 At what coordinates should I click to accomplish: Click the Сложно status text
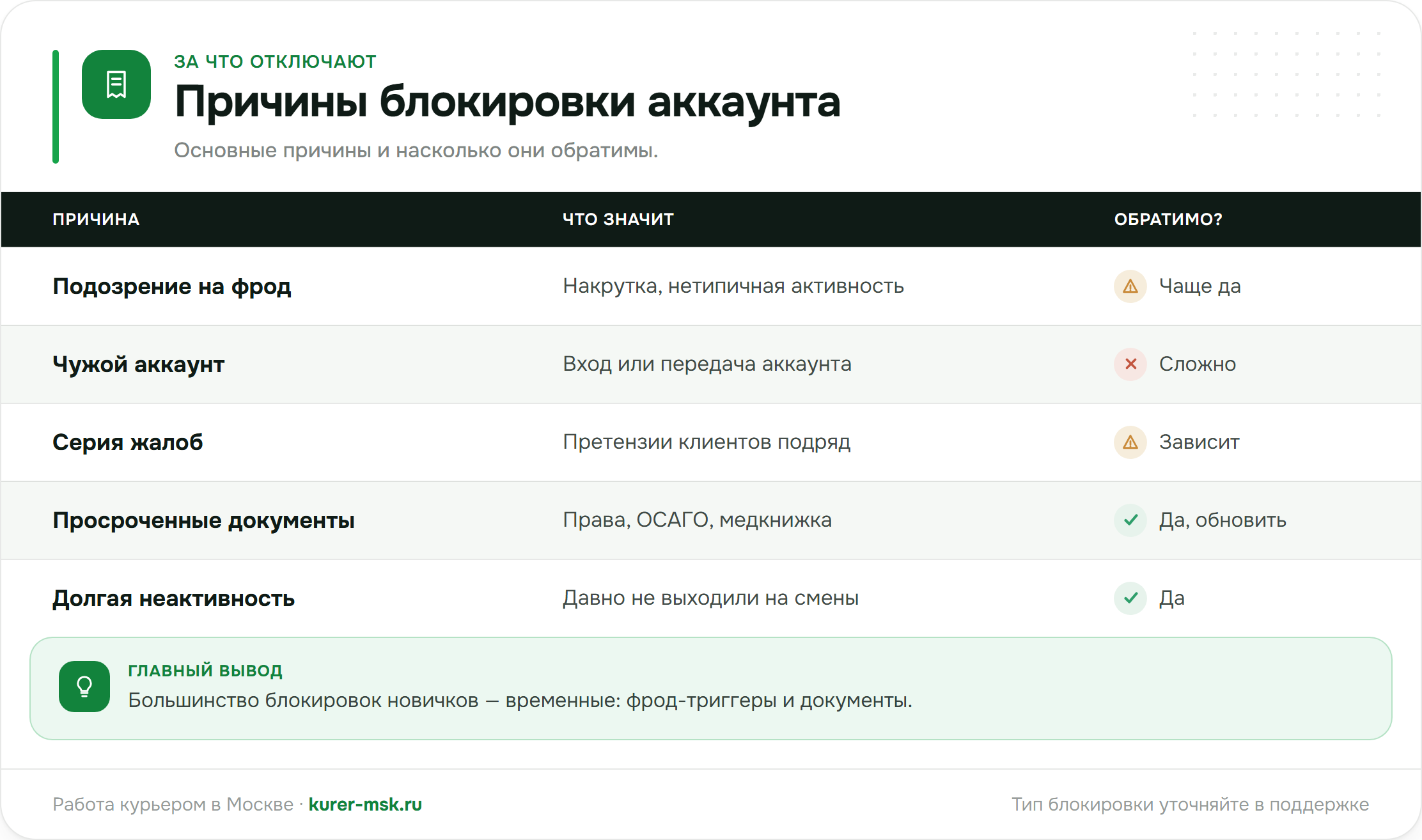click(x=1198, y=364)
